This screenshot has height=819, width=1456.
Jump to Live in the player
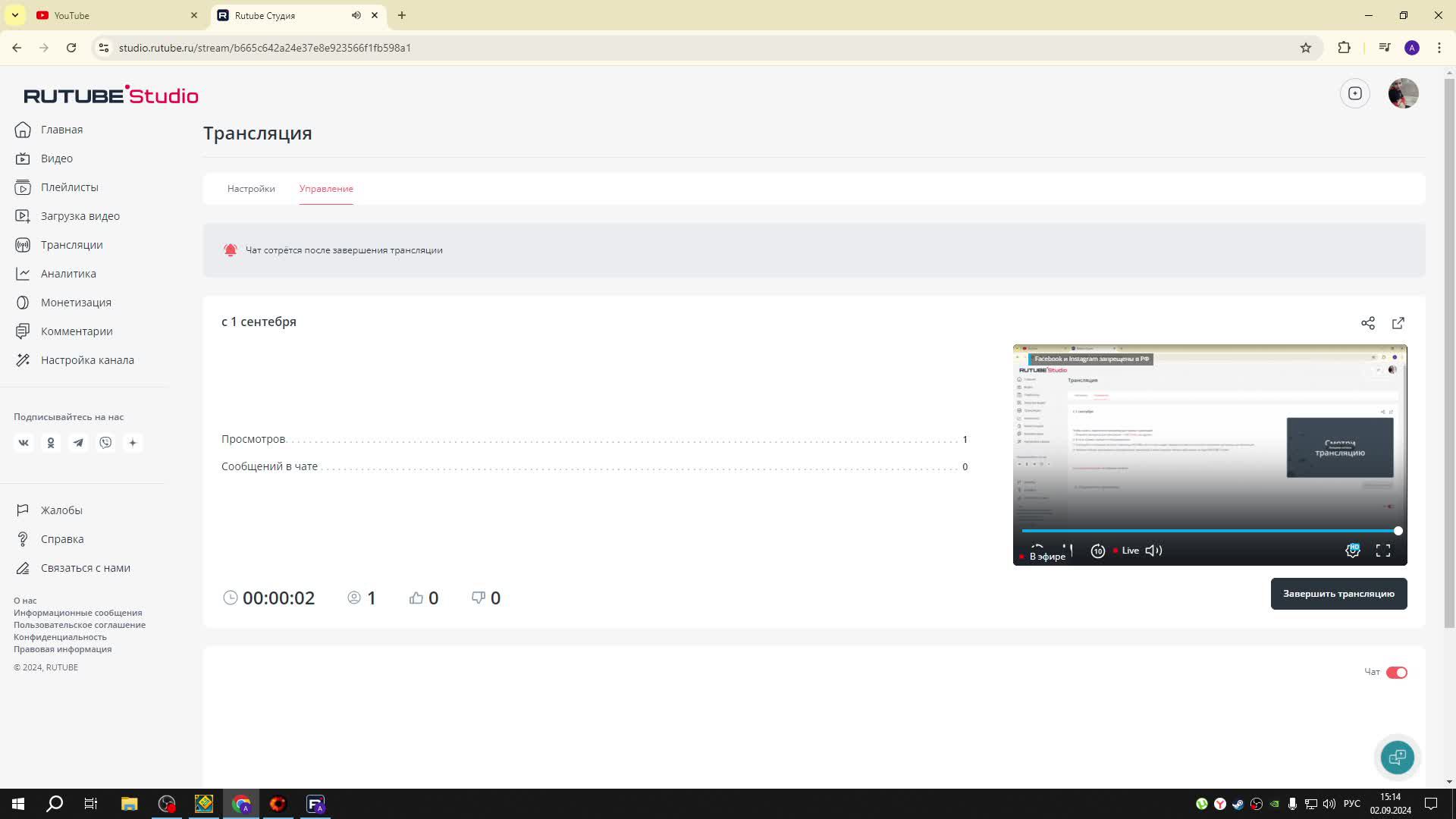1126,551
